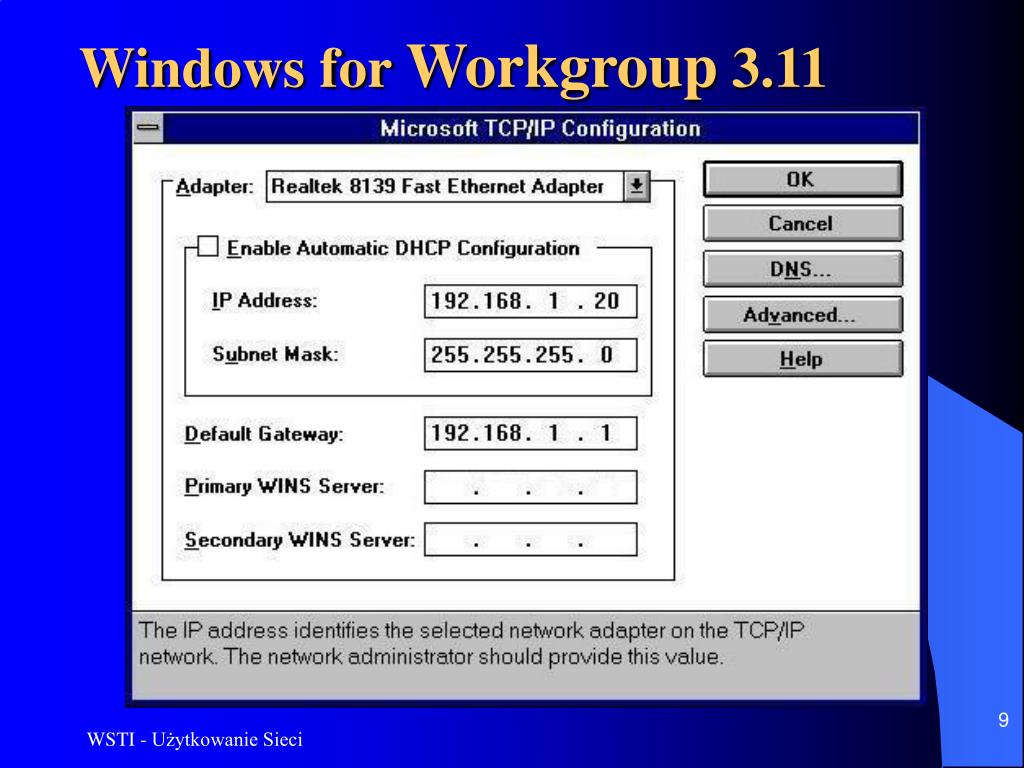Image resolution: width=1024 pixels, height=768 pixels.
Task: Click the empty Primary WINS Server field
Action: (530, 487)
